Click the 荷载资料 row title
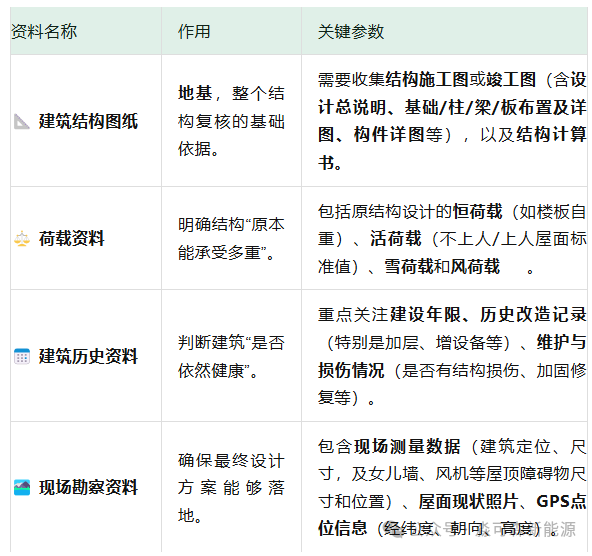Image resolution: width=592 pixels, height=556 pixels. coord(72,239)
